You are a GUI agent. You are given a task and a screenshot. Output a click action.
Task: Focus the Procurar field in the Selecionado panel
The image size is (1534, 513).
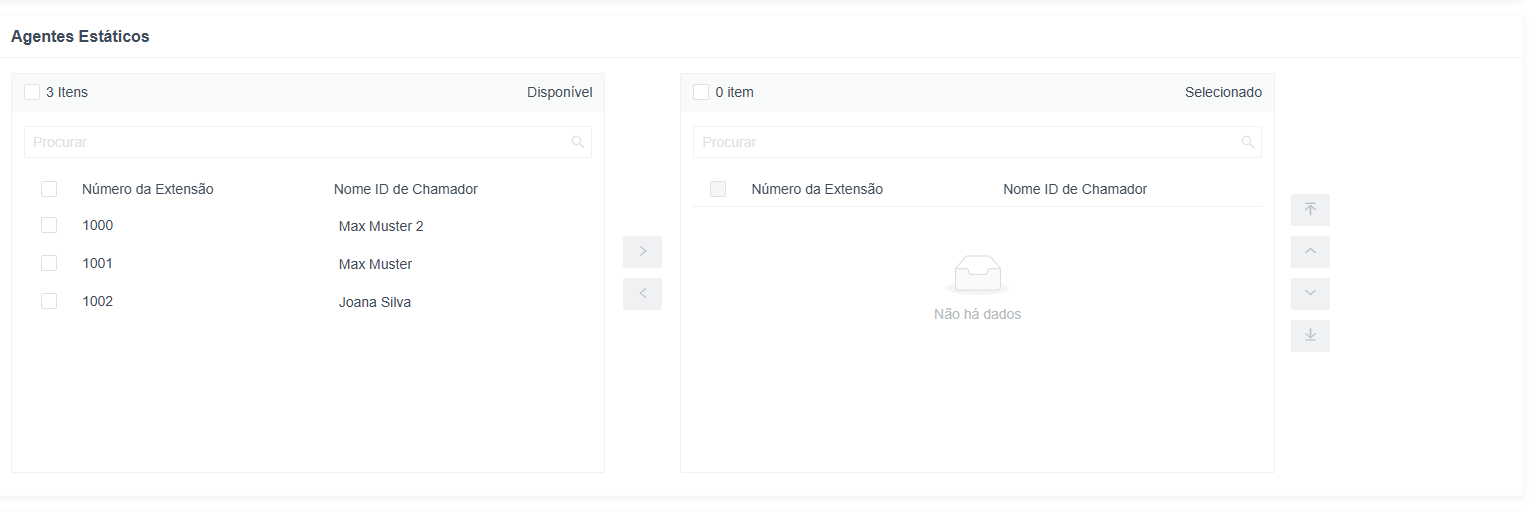click(977, 142)
